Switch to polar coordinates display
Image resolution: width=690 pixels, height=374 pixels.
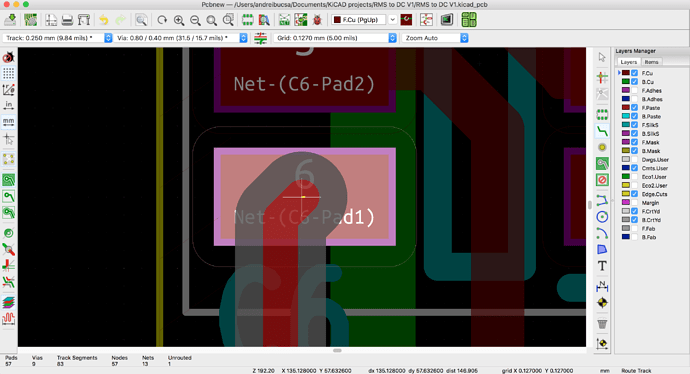pos(8,89)
